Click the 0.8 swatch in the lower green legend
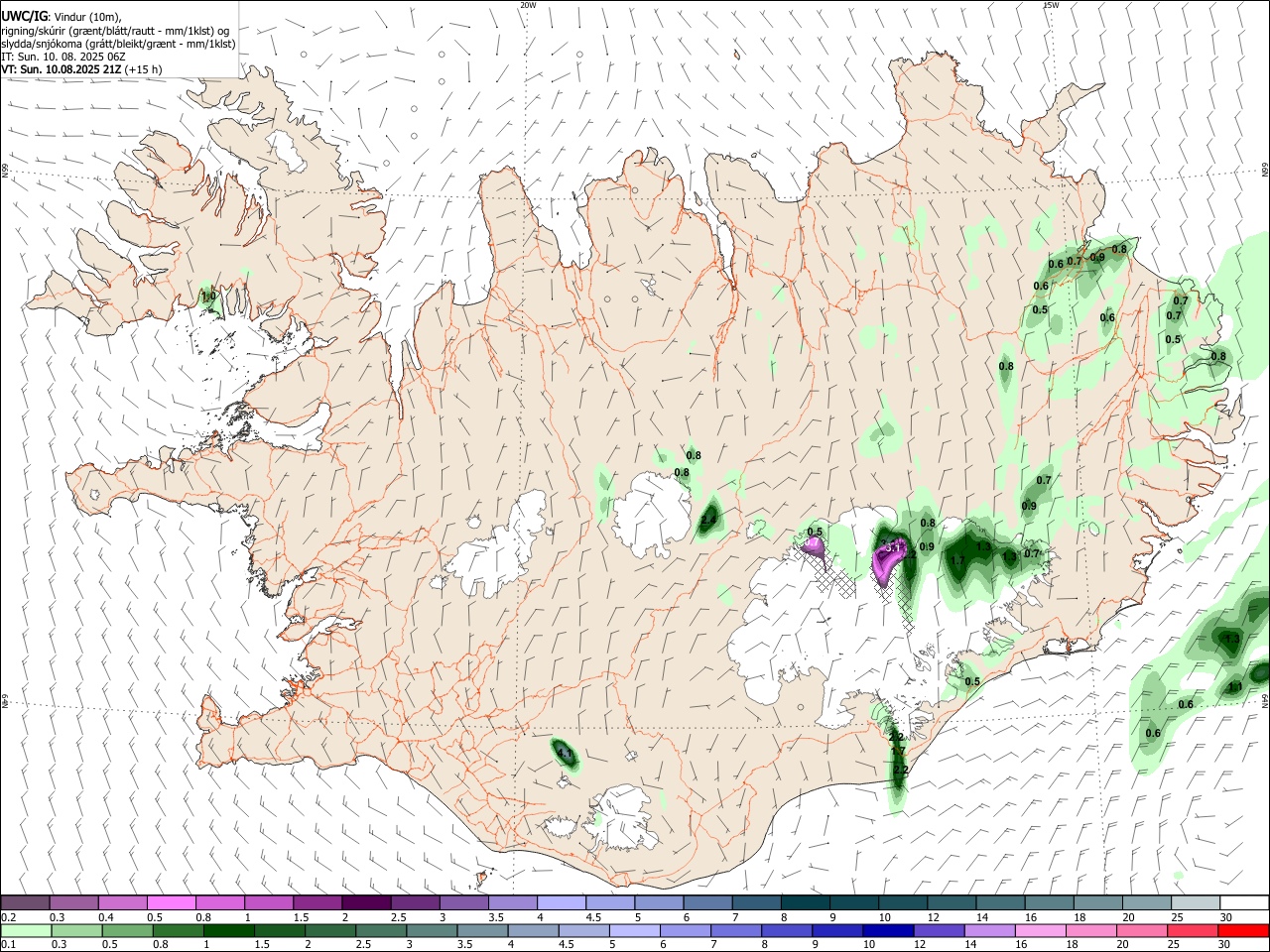1270x952 pixels. (x=178, y=930)
